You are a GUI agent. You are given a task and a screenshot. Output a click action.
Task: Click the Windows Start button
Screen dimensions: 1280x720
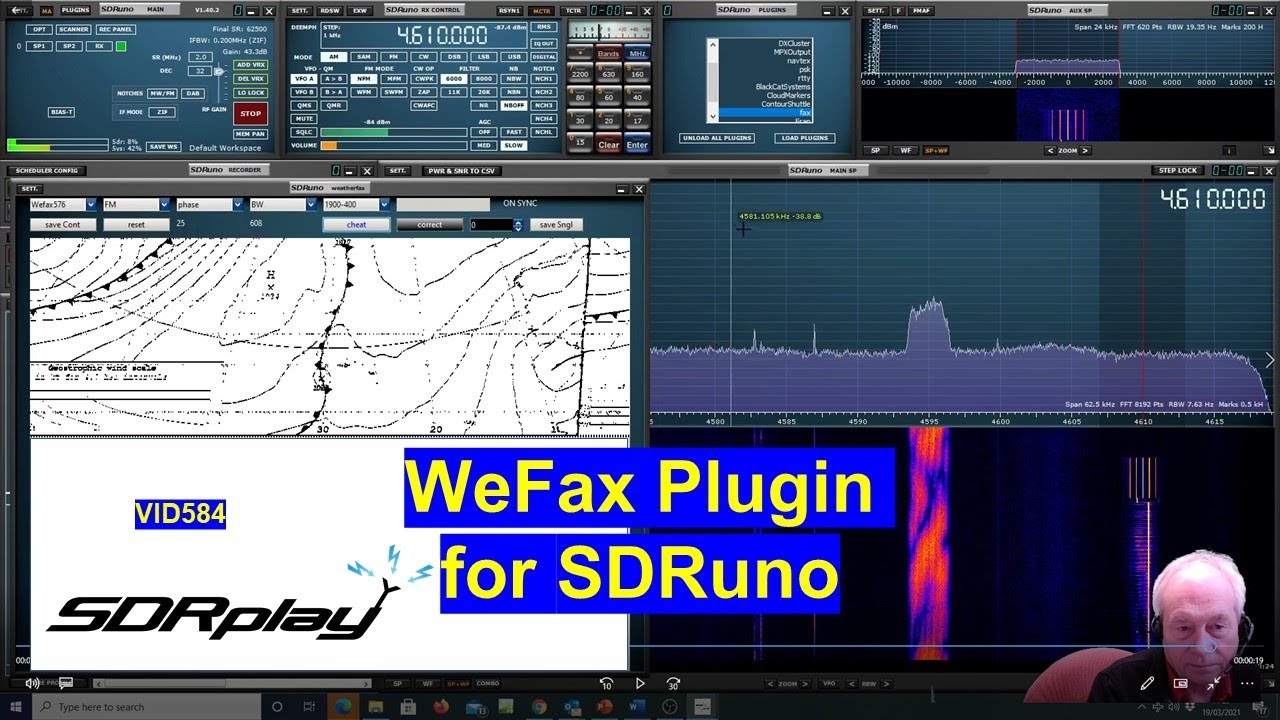pos(16,707)
